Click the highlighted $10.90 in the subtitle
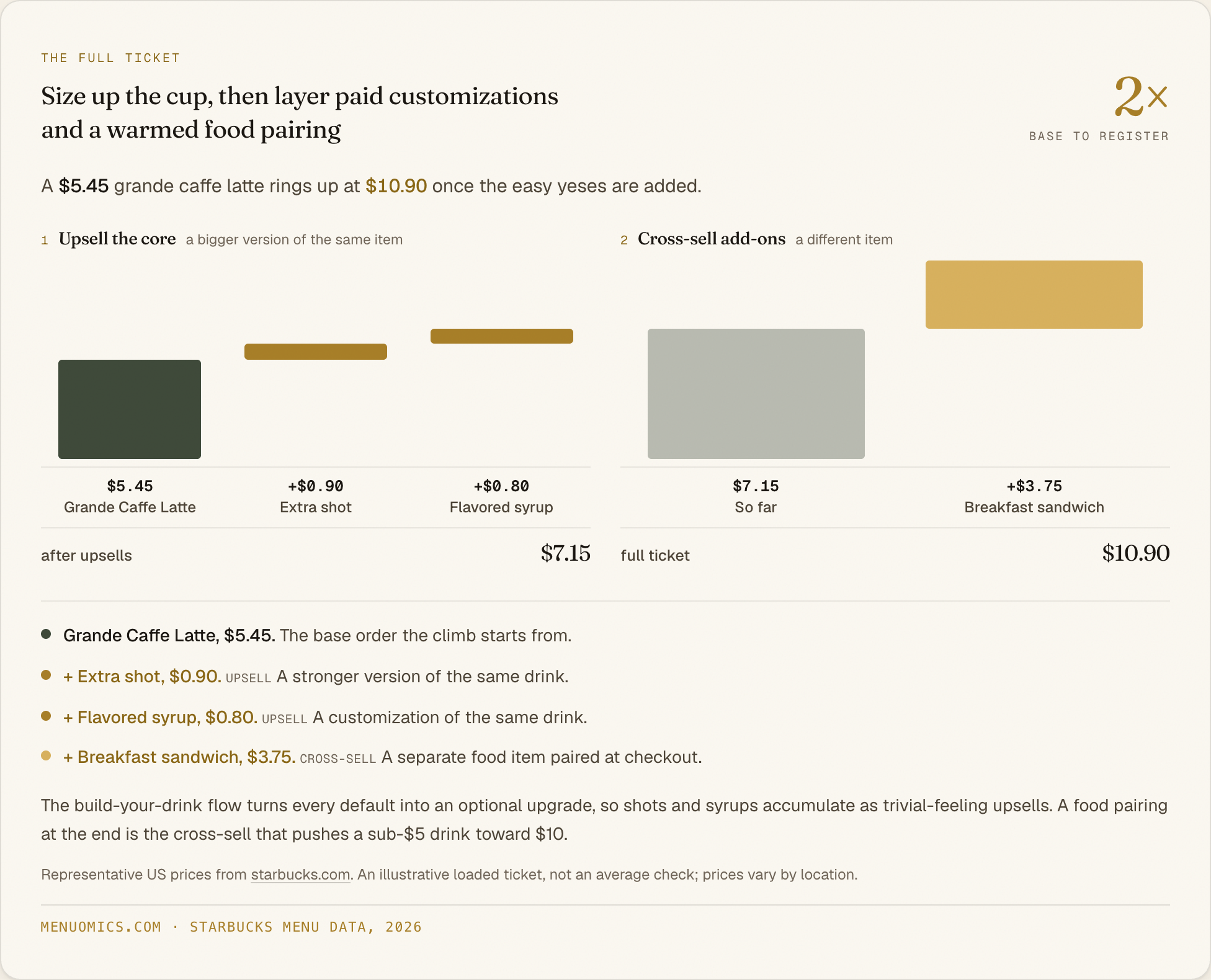The width and height of the screenshot is (1211, 980). [396, 186]
